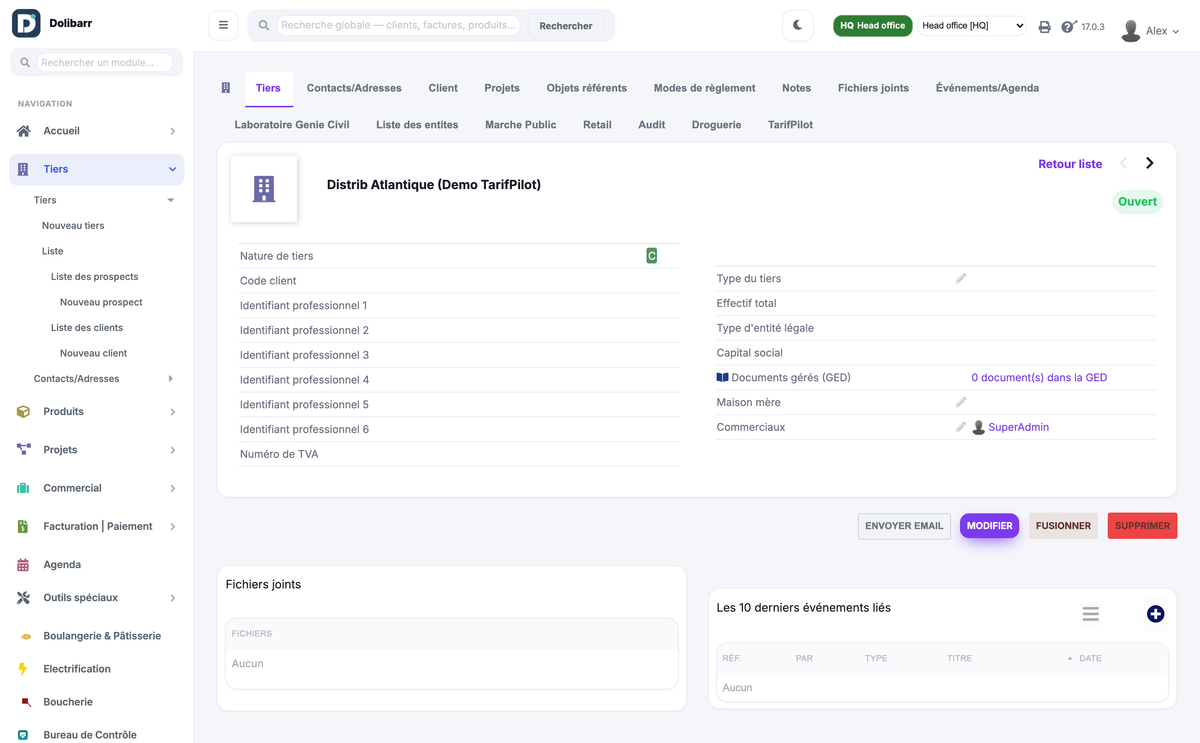Open the Fichiers joints tab
This screenshot has width=1200, height=743.
(873, 88)
